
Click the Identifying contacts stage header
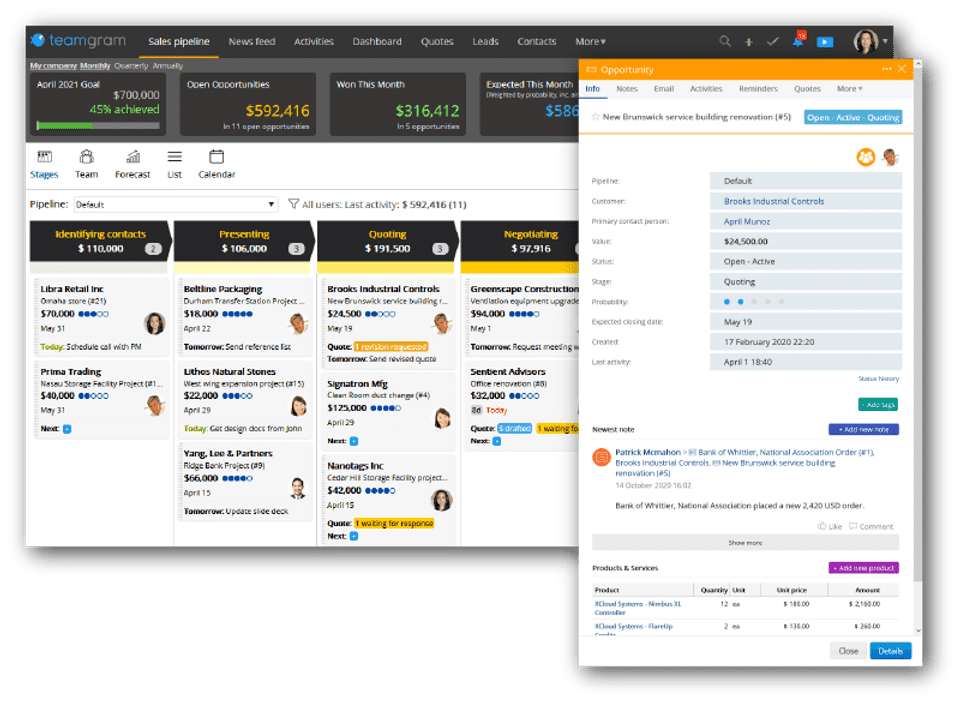(x=100, y=241)
